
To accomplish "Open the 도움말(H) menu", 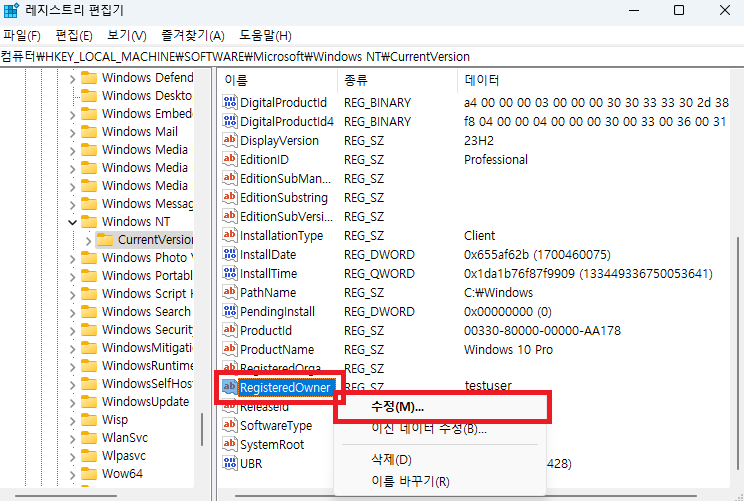I will pos(265,36).
